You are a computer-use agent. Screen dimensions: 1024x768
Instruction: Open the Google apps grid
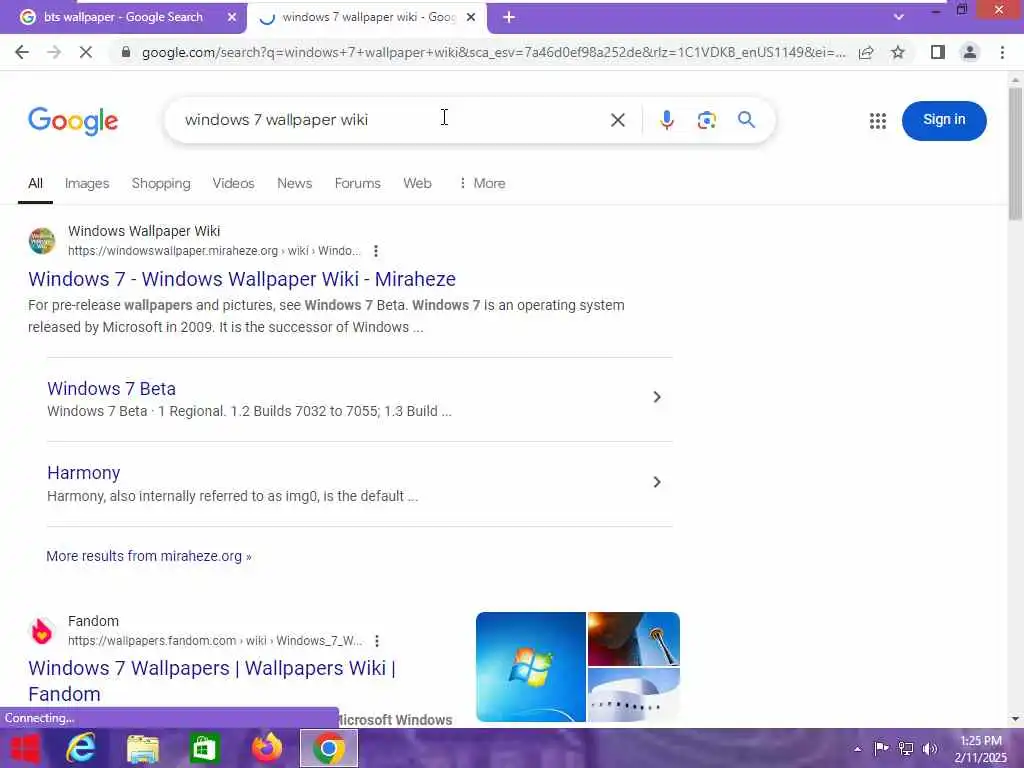[878, 121]
